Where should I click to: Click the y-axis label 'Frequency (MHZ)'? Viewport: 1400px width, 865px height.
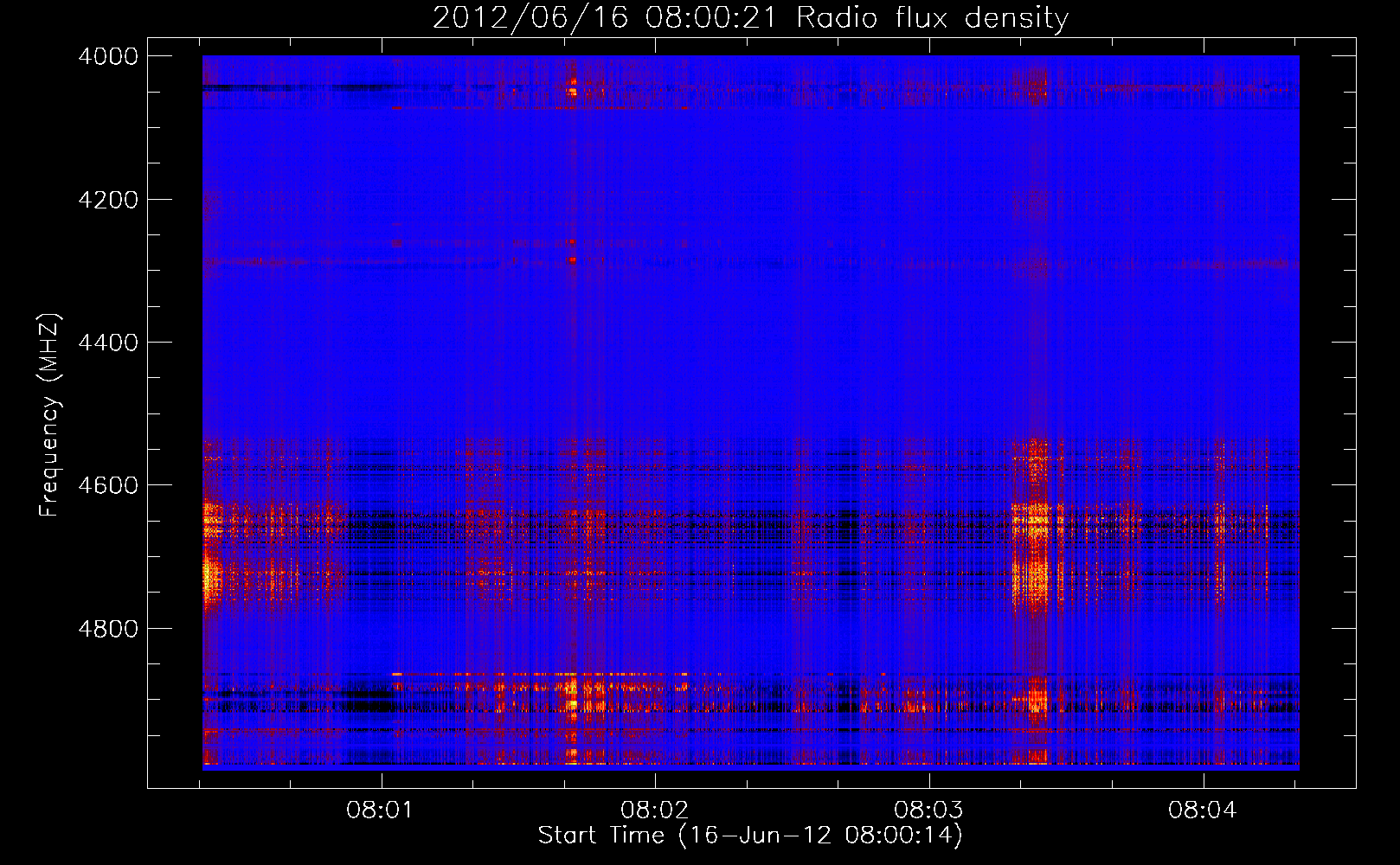50,415
